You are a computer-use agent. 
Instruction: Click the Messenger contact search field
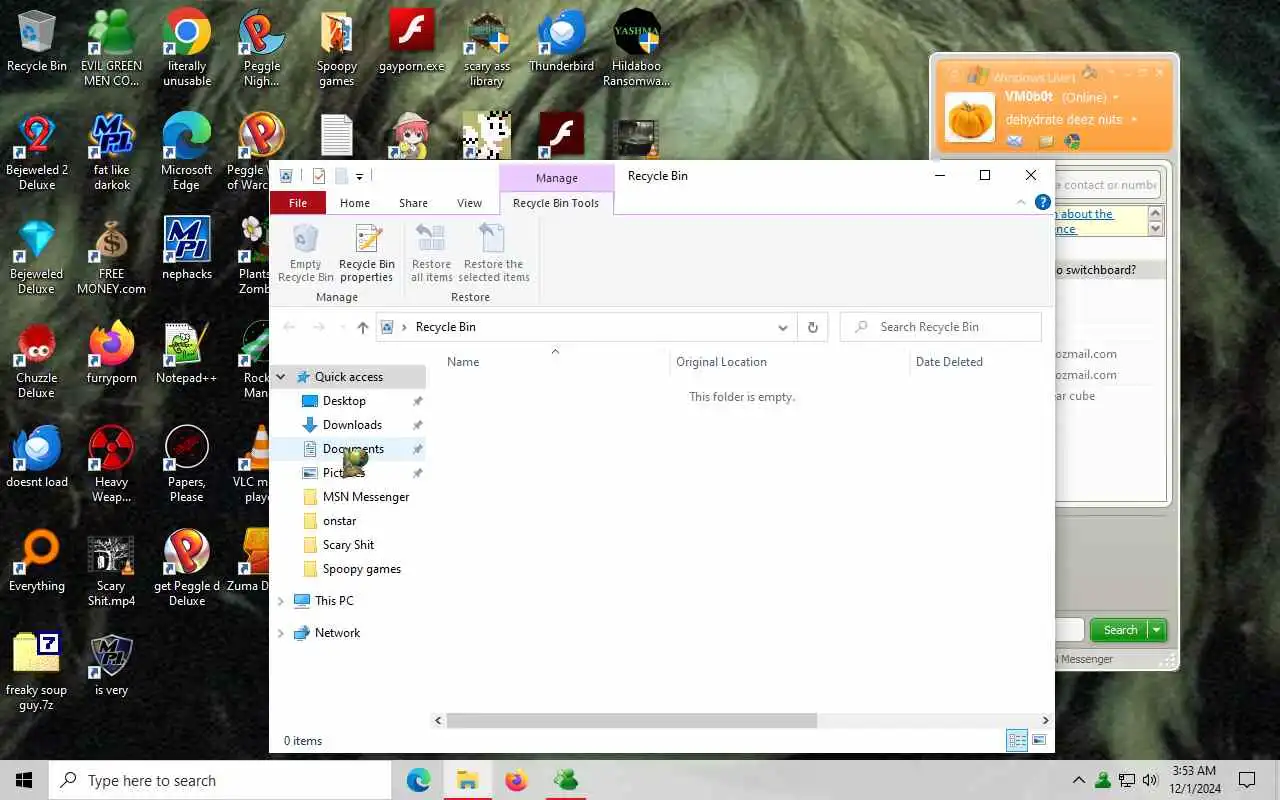(x=1108, y=185)
